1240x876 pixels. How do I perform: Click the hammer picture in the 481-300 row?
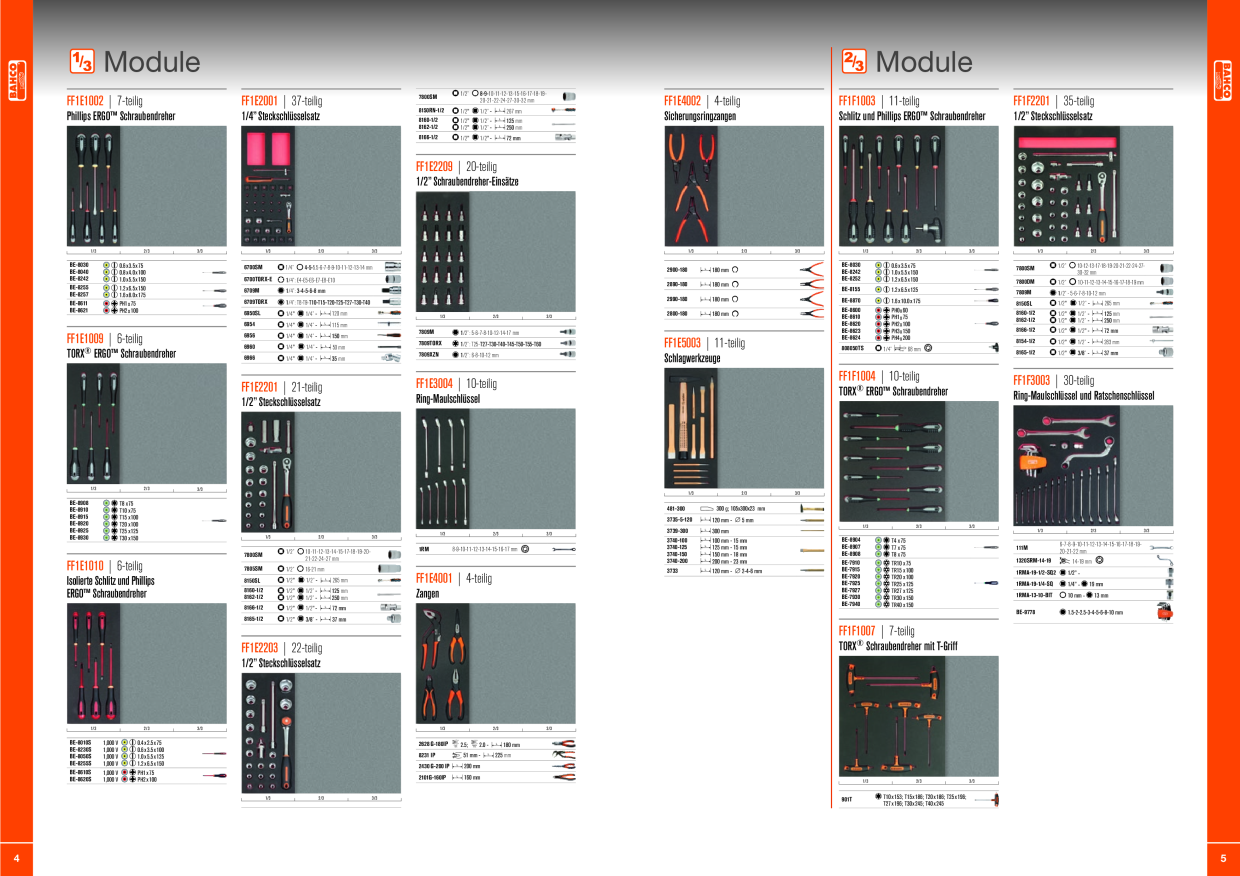click(x=813, y=509)
